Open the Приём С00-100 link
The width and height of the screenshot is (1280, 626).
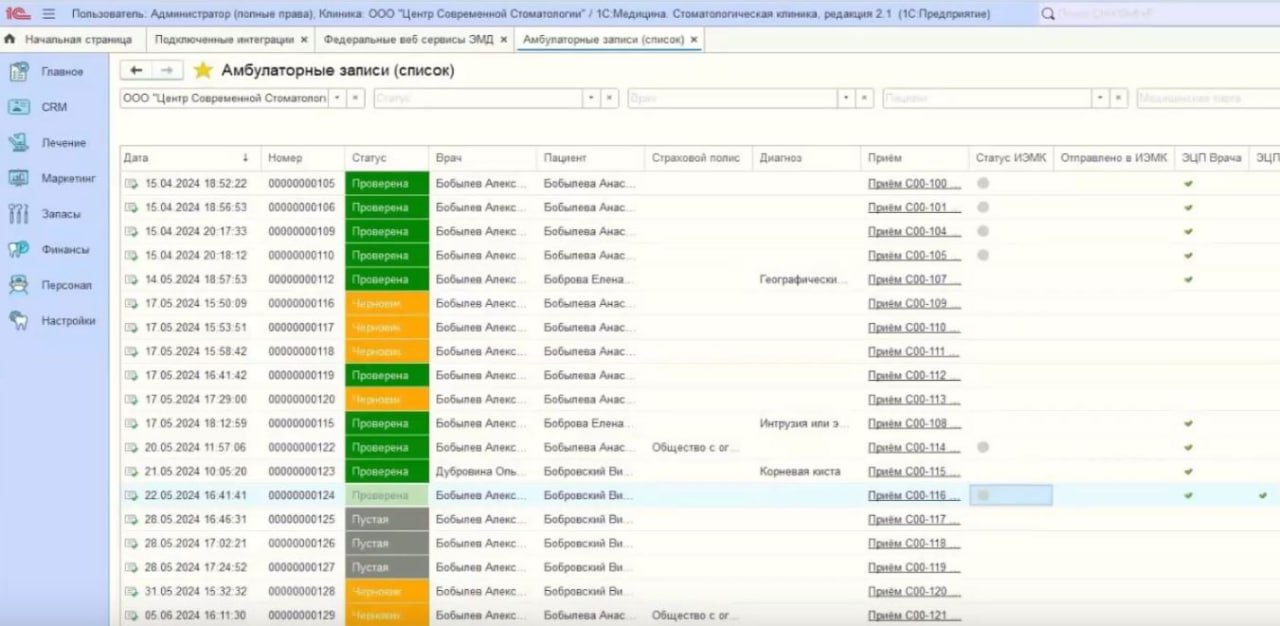914,184
